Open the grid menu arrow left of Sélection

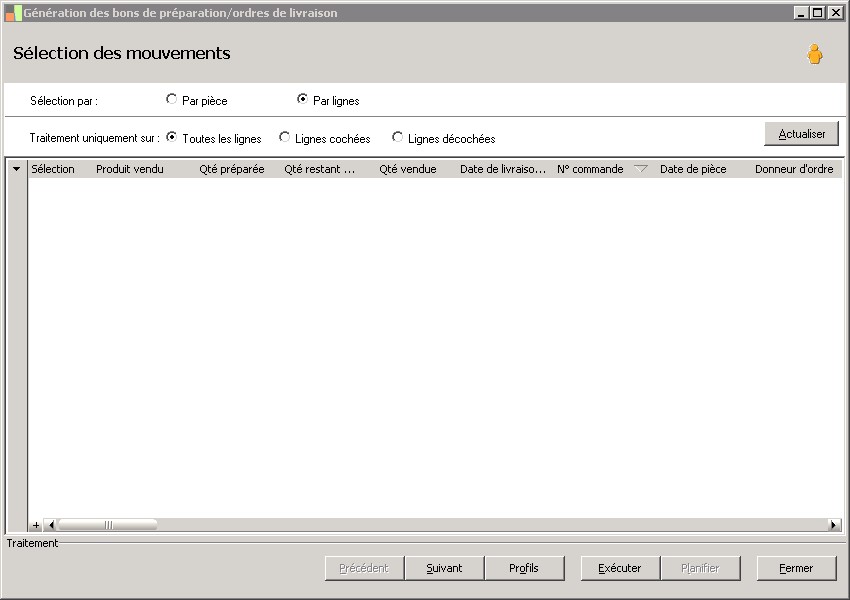pos(16,169)
